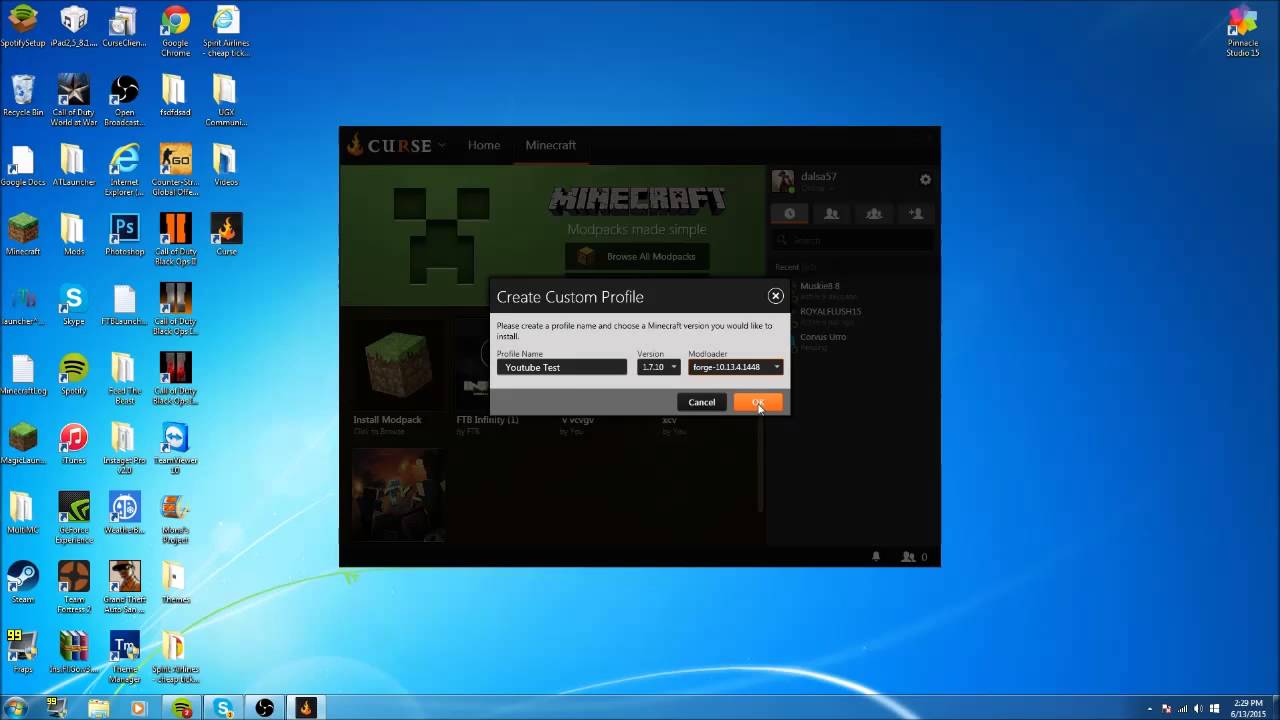Open Spotify from the taskbar
Screen dimensions: 1280x720
[x=181, y=708]
